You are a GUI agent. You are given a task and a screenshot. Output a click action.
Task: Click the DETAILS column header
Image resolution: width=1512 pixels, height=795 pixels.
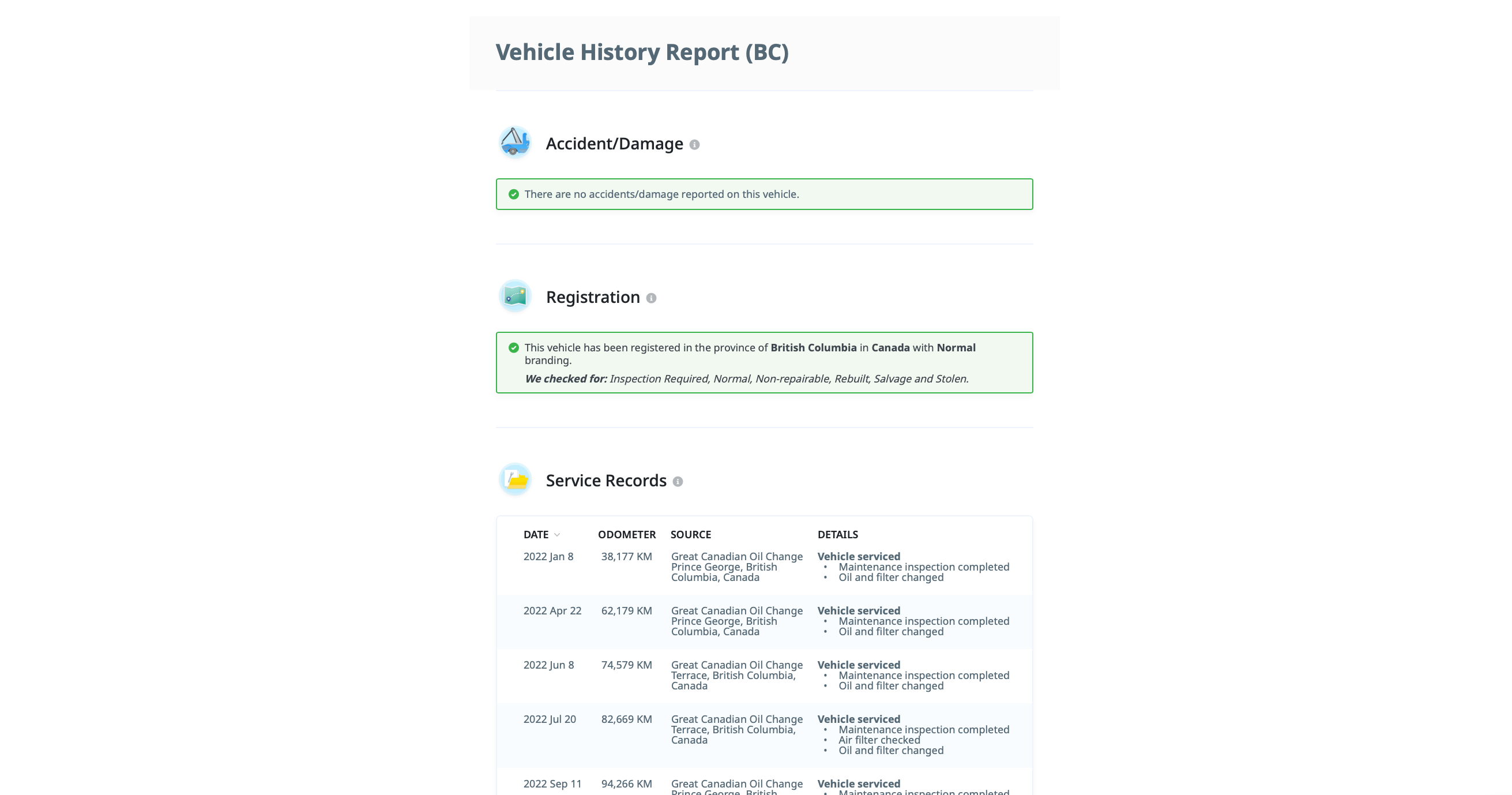tap(837, 534)
